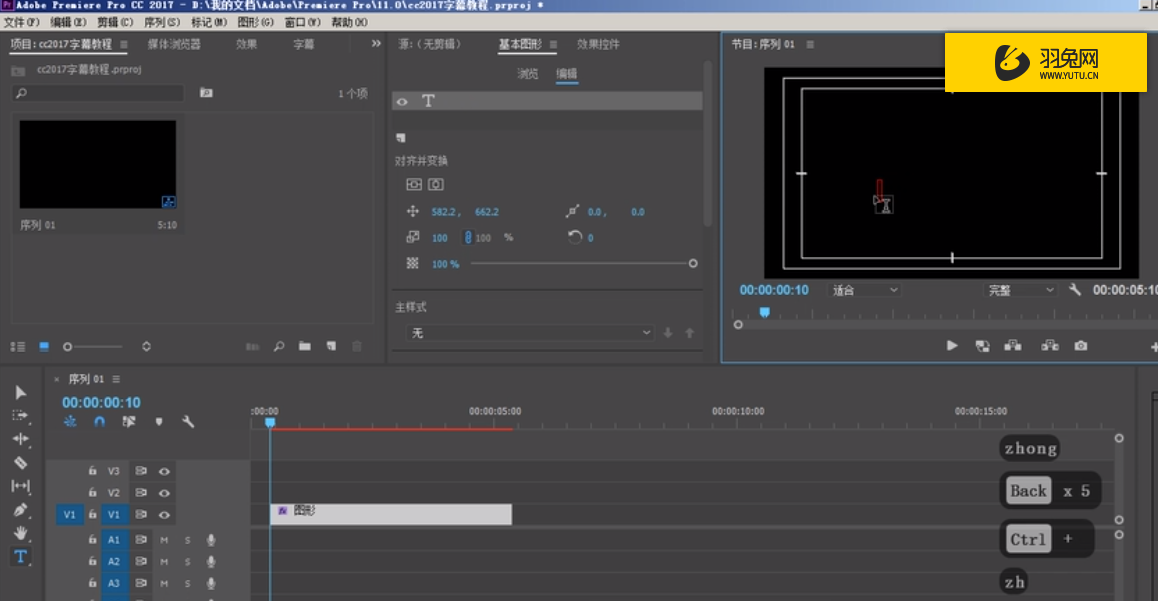This screenshot has width=1158, height=601.
Task: Mute the A1 audio track
Action: coord(163,539)
